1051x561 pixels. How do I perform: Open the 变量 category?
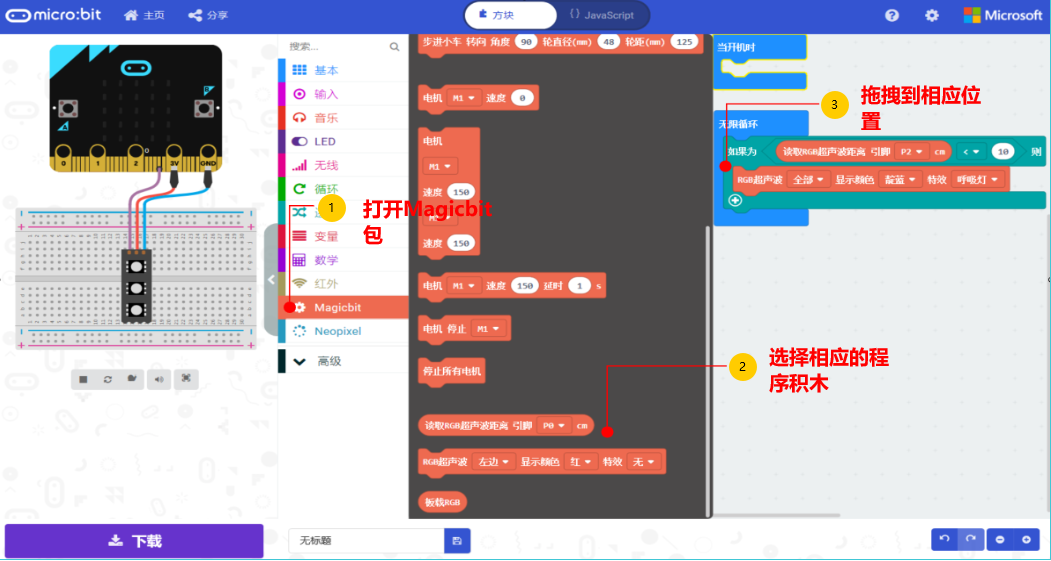click(343, 237)
